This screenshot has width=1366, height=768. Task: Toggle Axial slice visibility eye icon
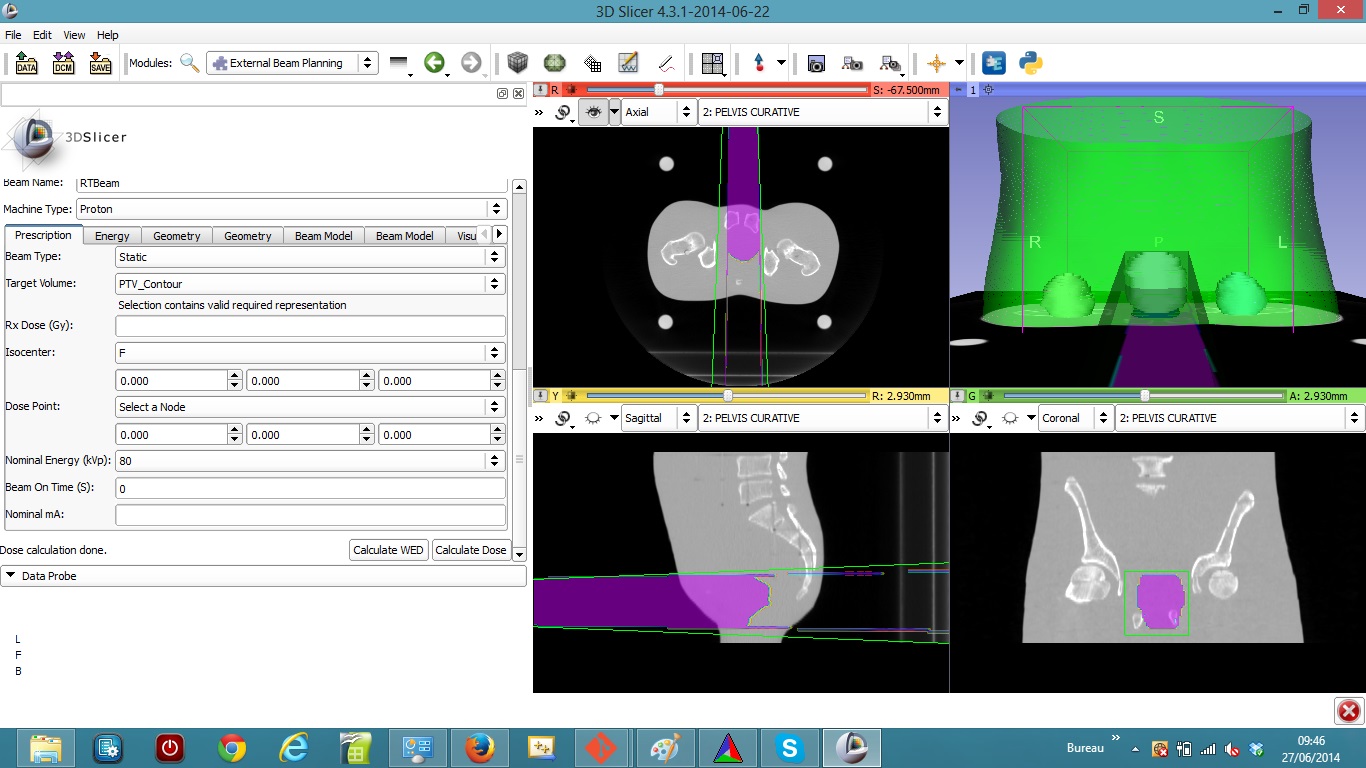594,112
